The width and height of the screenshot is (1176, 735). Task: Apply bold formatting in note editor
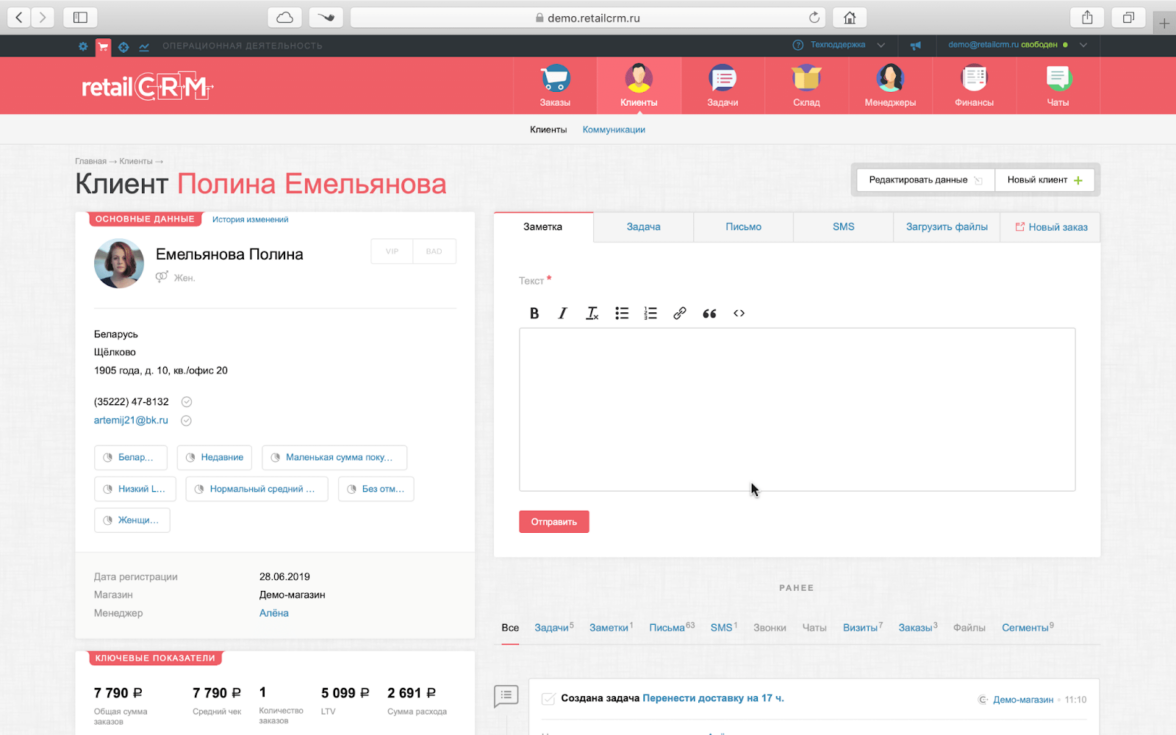534,314
